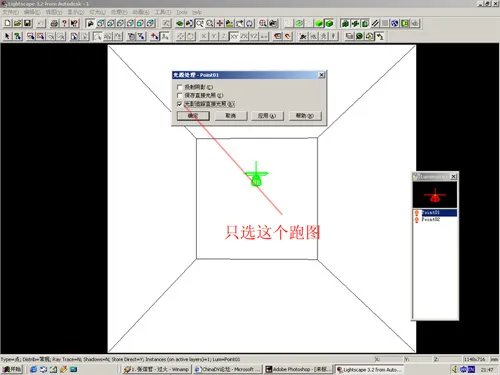Switch to the ChinaDV forum browser task
500x375 pixels.
228,369
